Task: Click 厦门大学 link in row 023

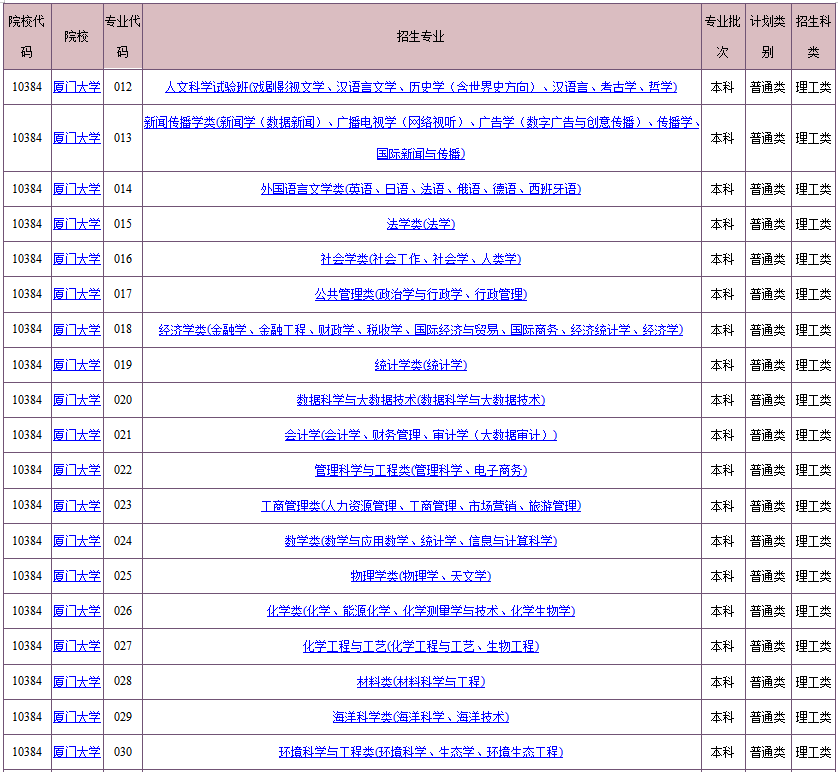Action: click(x=77, y=505)
